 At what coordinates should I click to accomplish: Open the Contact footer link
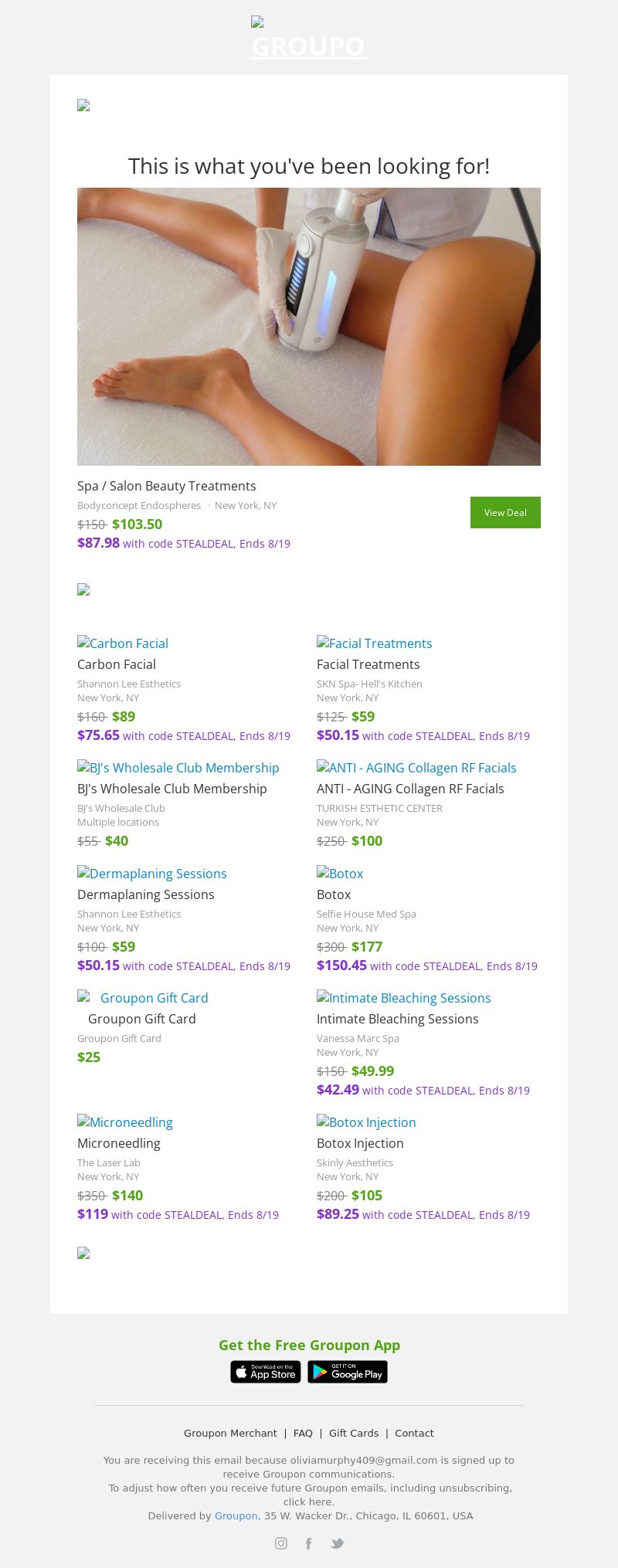point(414,1432)
